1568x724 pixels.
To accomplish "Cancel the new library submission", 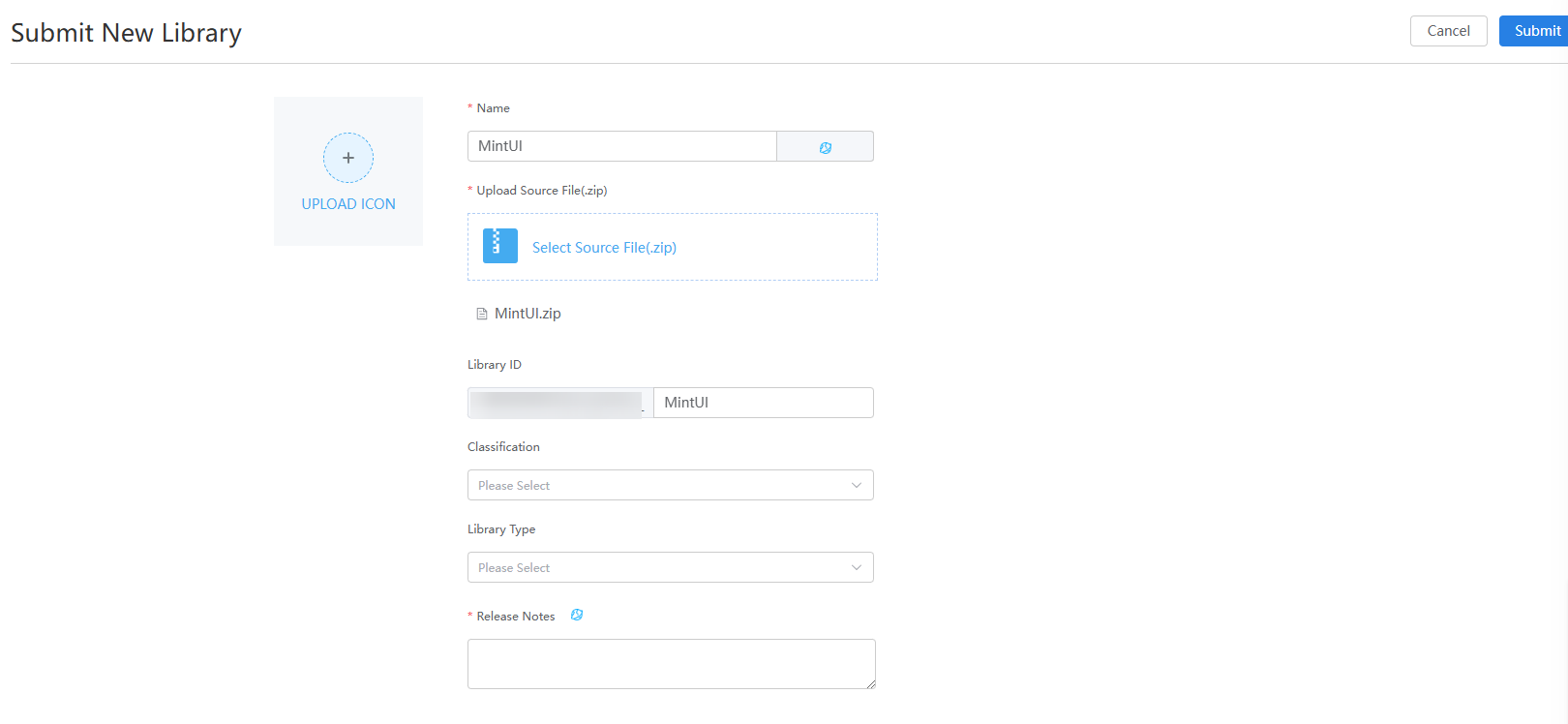I will point(1449,31).
